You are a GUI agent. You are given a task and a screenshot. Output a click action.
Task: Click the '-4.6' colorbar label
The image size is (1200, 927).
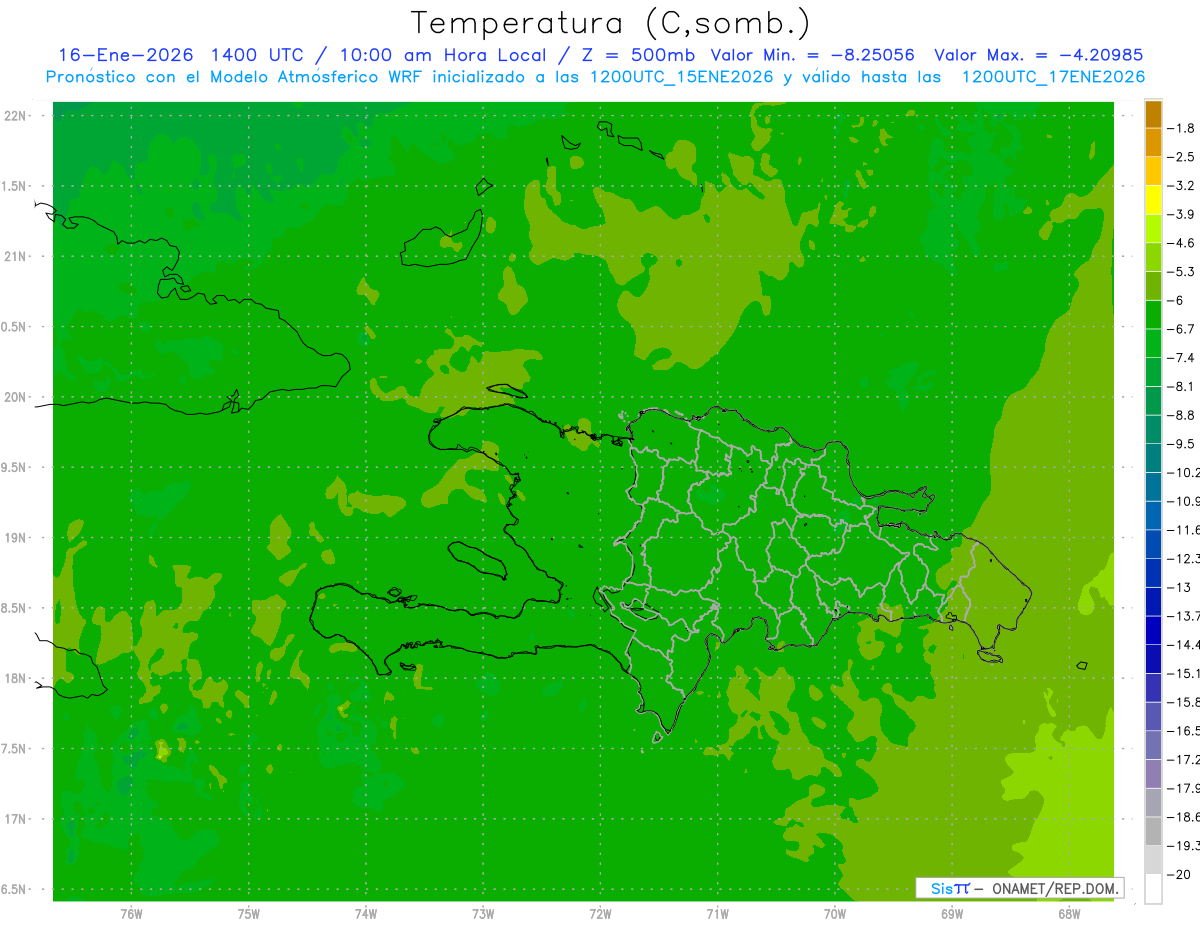tap(1181, 243)
